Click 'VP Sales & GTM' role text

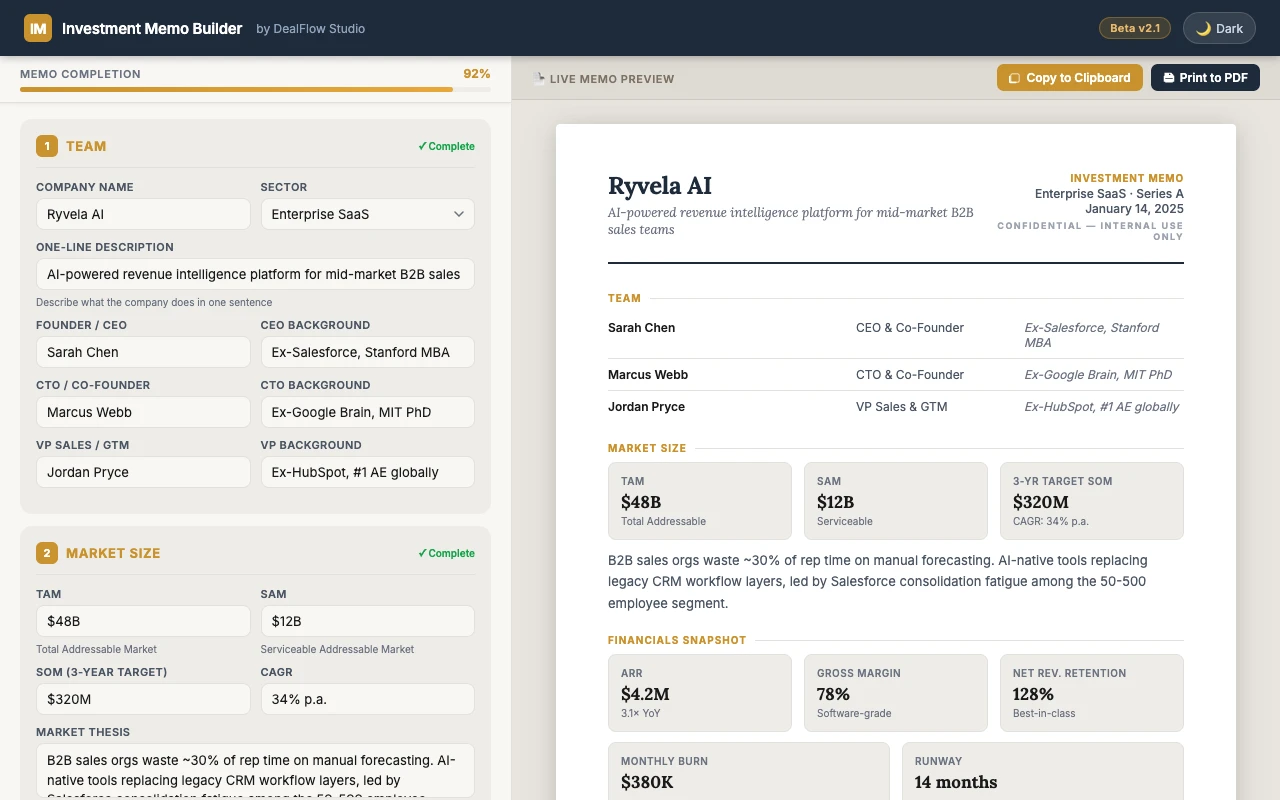(x=902, y=407)
